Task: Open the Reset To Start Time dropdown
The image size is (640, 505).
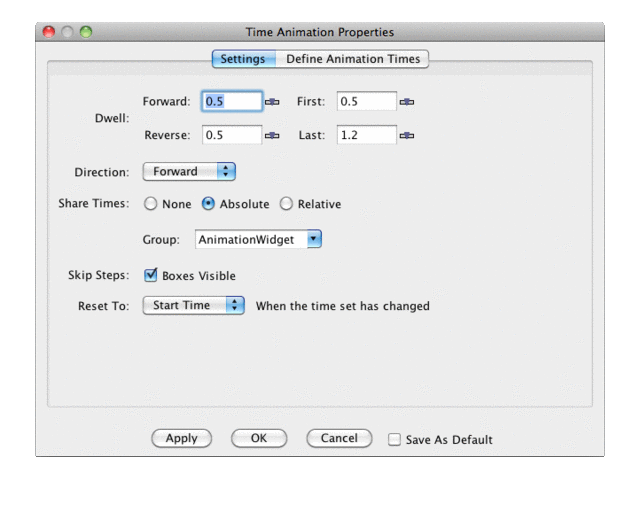Action: coord(193,305)
